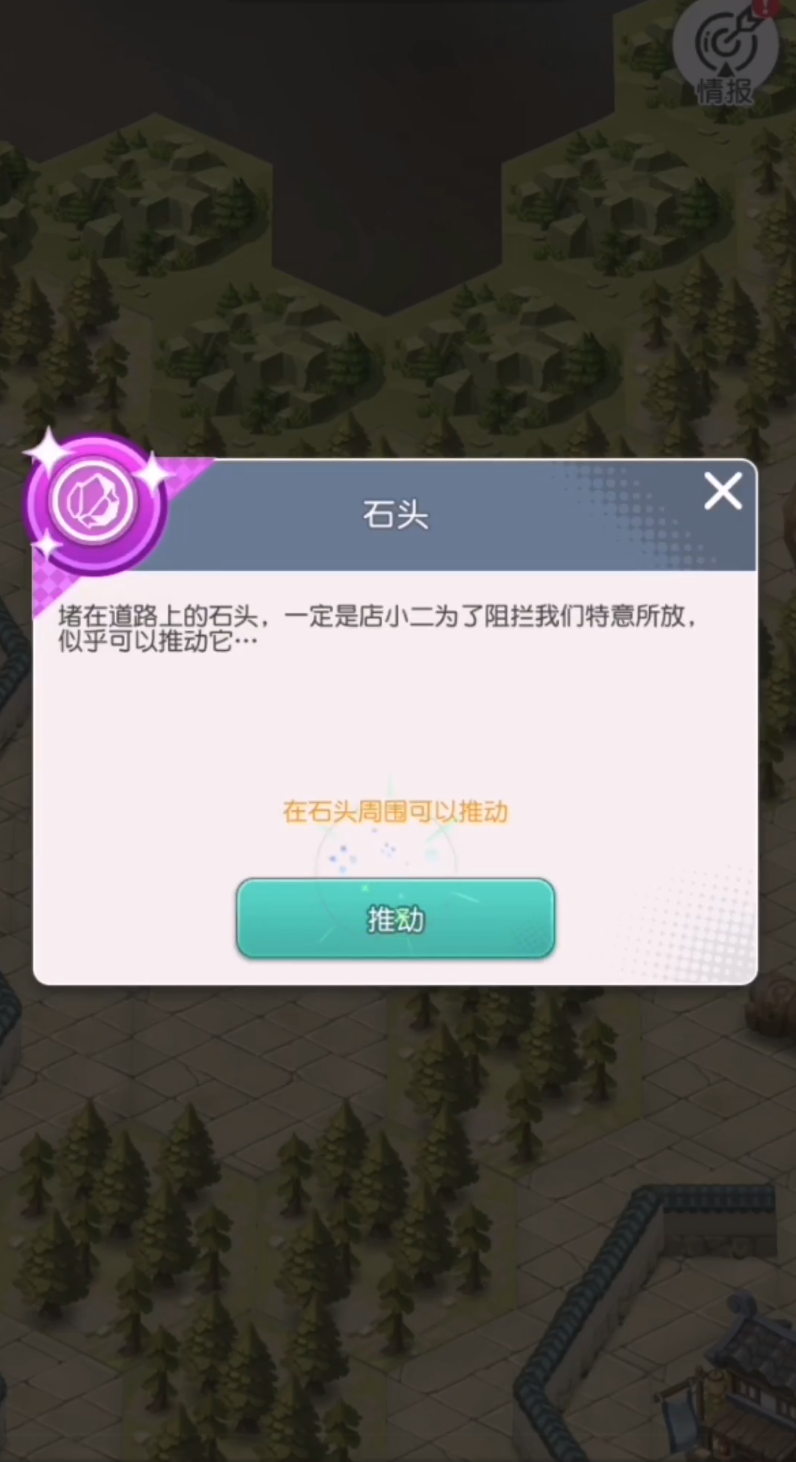
Task: Tap the stone description paragraph text
Action: [x=378, y=628]
